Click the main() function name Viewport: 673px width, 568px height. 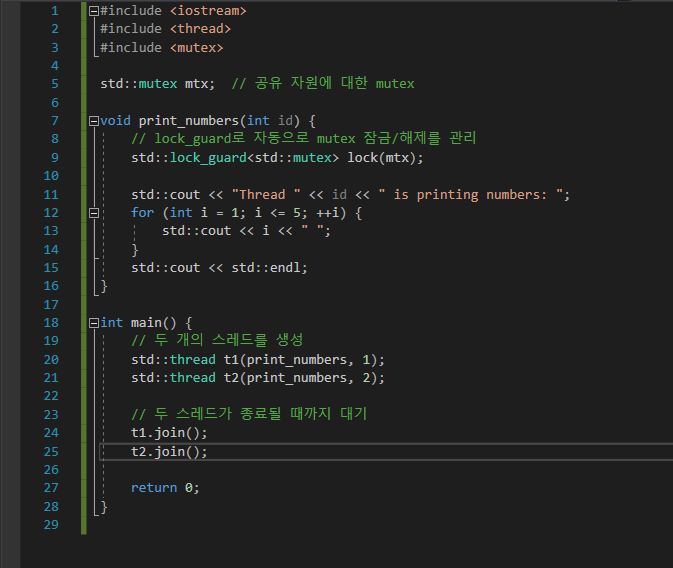(x=153, y=323)
